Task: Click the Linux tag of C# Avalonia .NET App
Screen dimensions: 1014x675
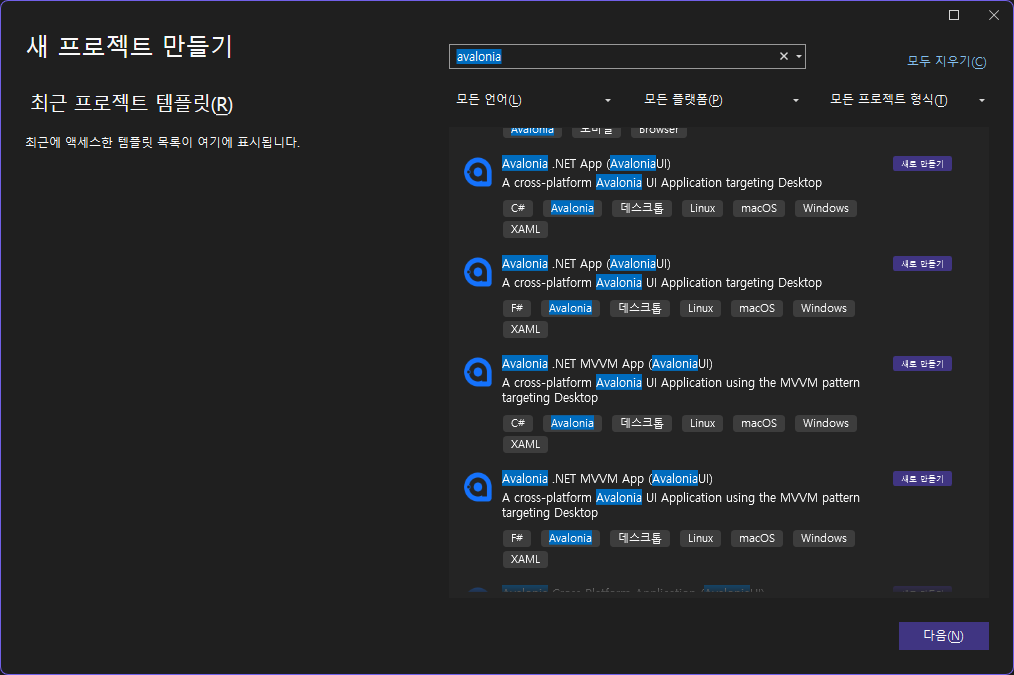Action: (x=702, y=208)
